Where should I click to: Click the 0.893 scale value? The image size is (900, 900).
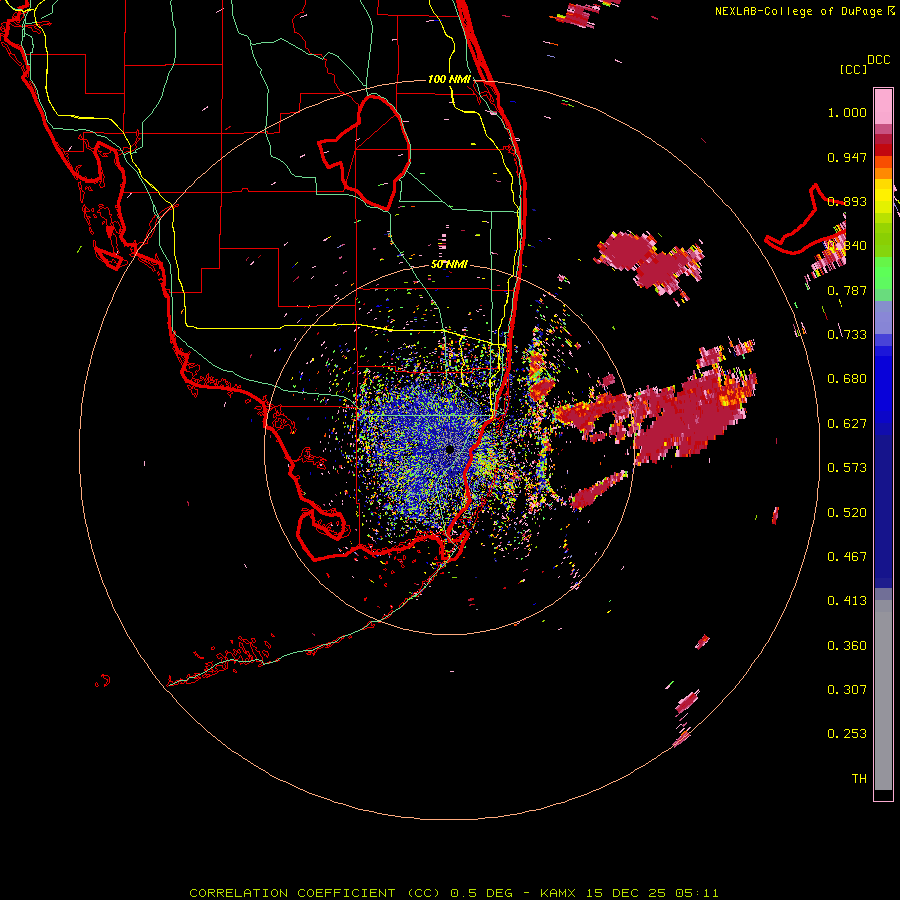point(847,202)
